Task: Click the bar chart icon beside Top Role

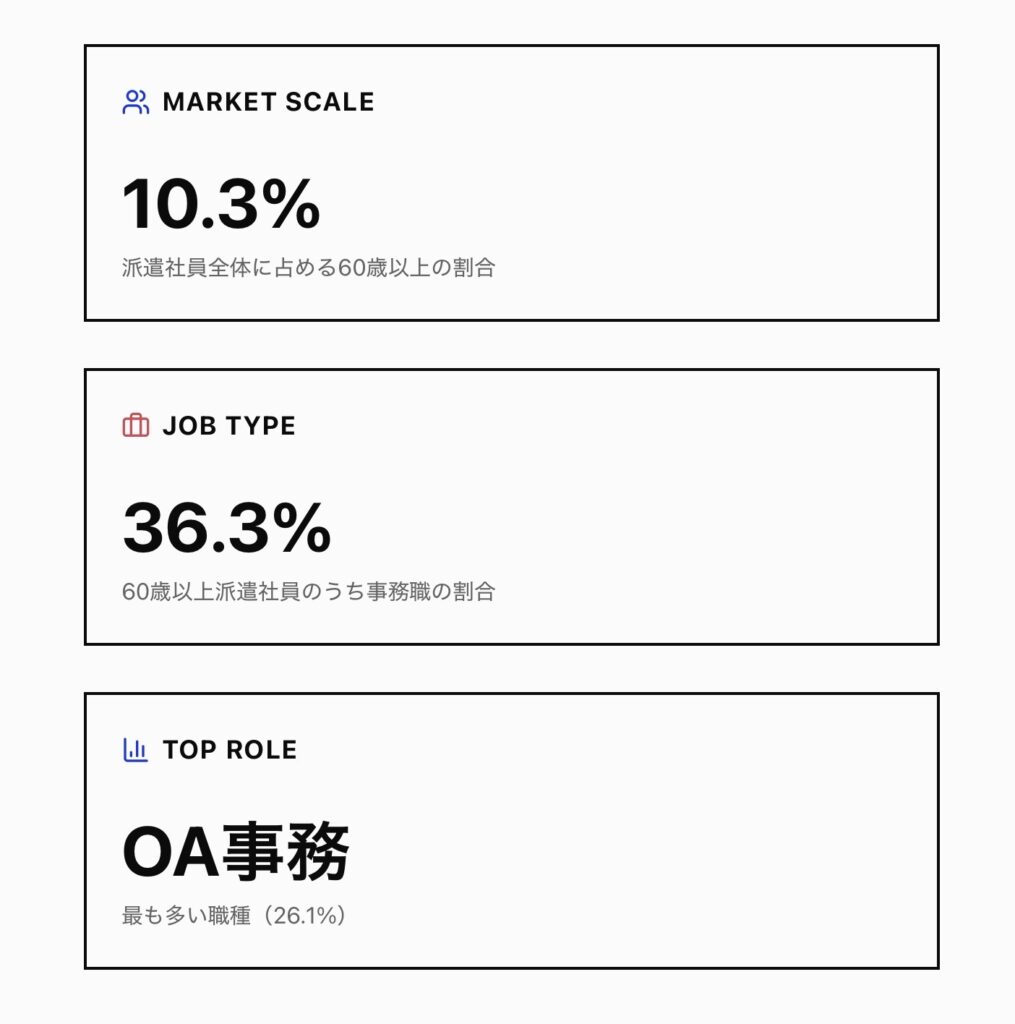Action: point(135,750)
